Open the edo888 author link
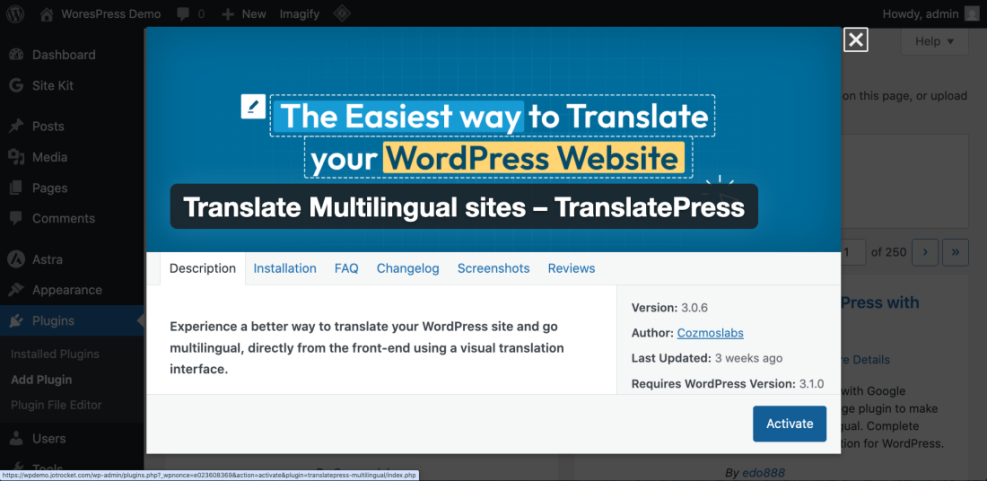Viewport: 987px width, 481px height. pyautogui.click(x=764, y=472)
